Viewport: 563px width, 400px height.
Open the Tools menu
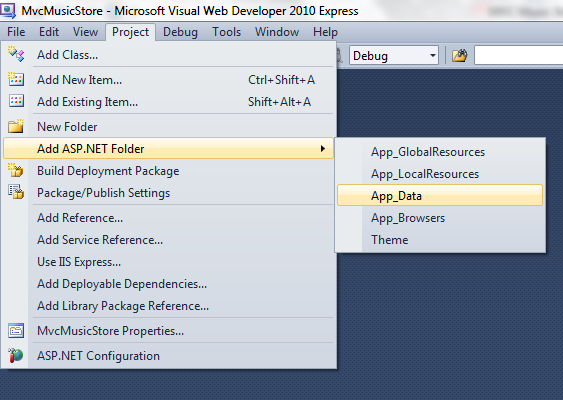[227, 32]
